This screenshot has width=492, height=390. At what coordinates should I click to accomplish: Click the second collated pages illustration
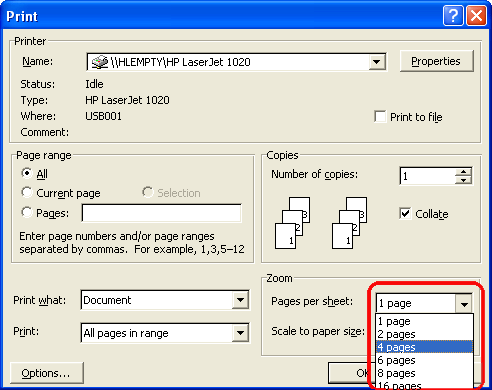click(349, 223)
